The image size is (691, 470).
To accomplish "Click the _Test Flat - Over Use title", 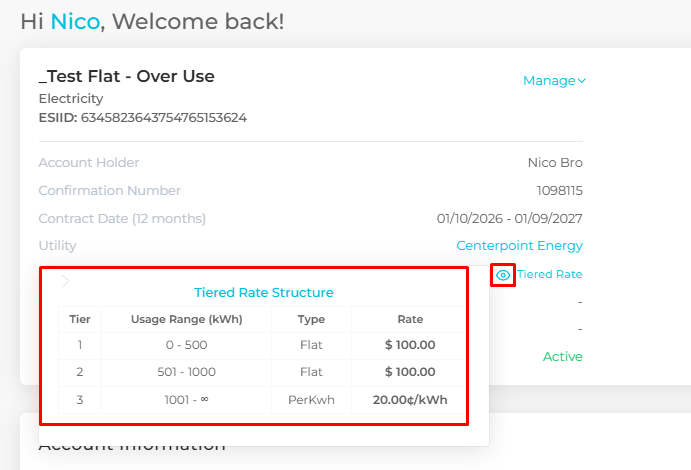I will point(126,76).
